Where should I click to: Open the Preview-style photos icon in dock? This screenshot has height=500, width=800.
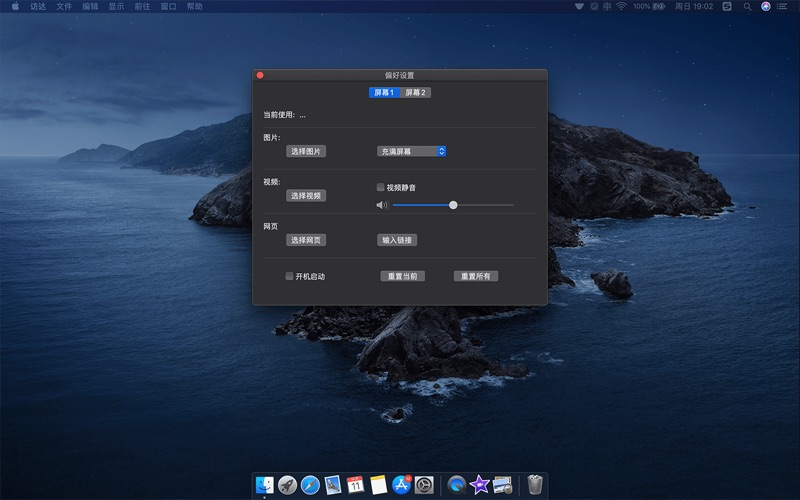[x=503, y=485]
